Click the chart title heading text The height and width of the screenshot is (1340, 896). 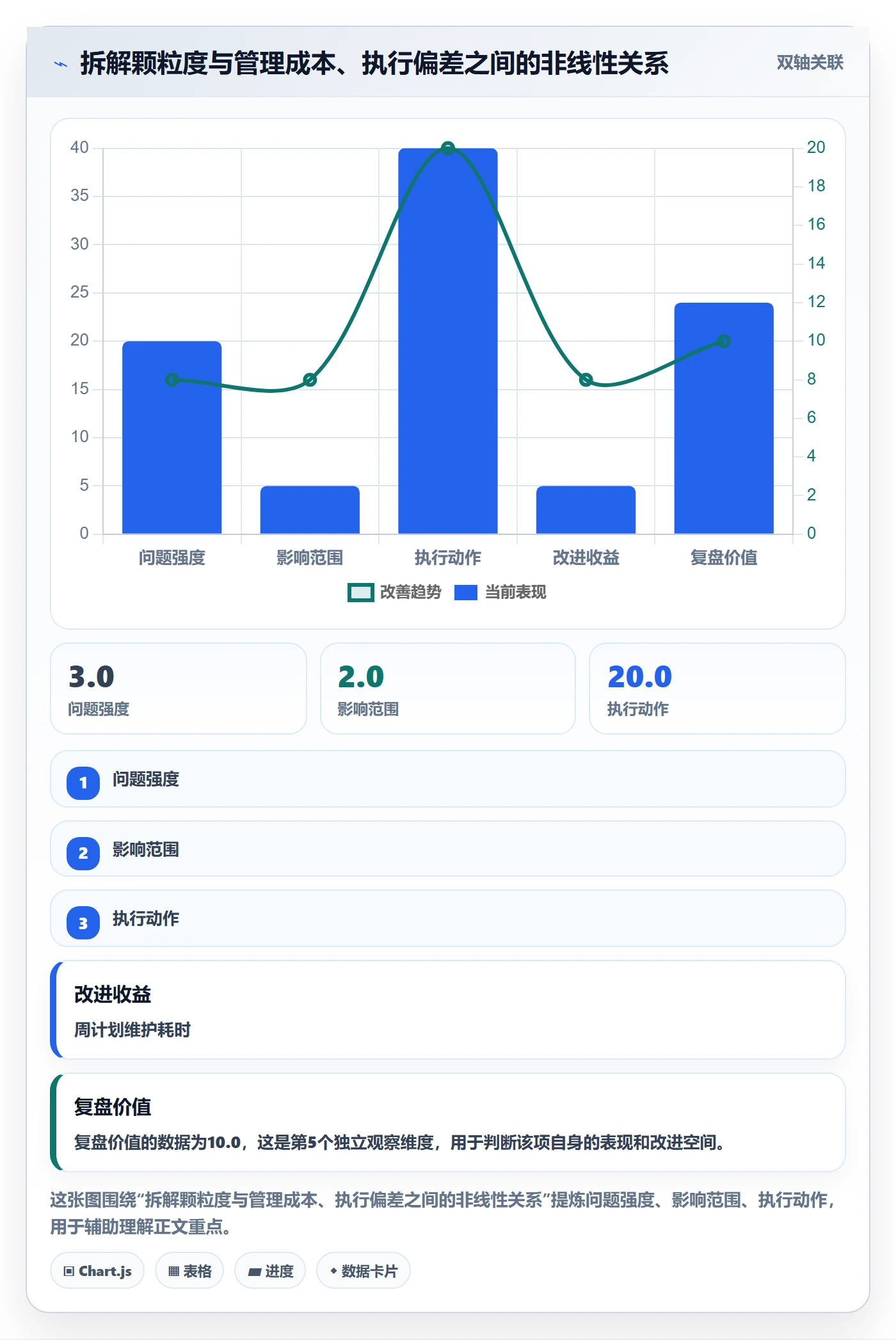click(x=374, y=63)
